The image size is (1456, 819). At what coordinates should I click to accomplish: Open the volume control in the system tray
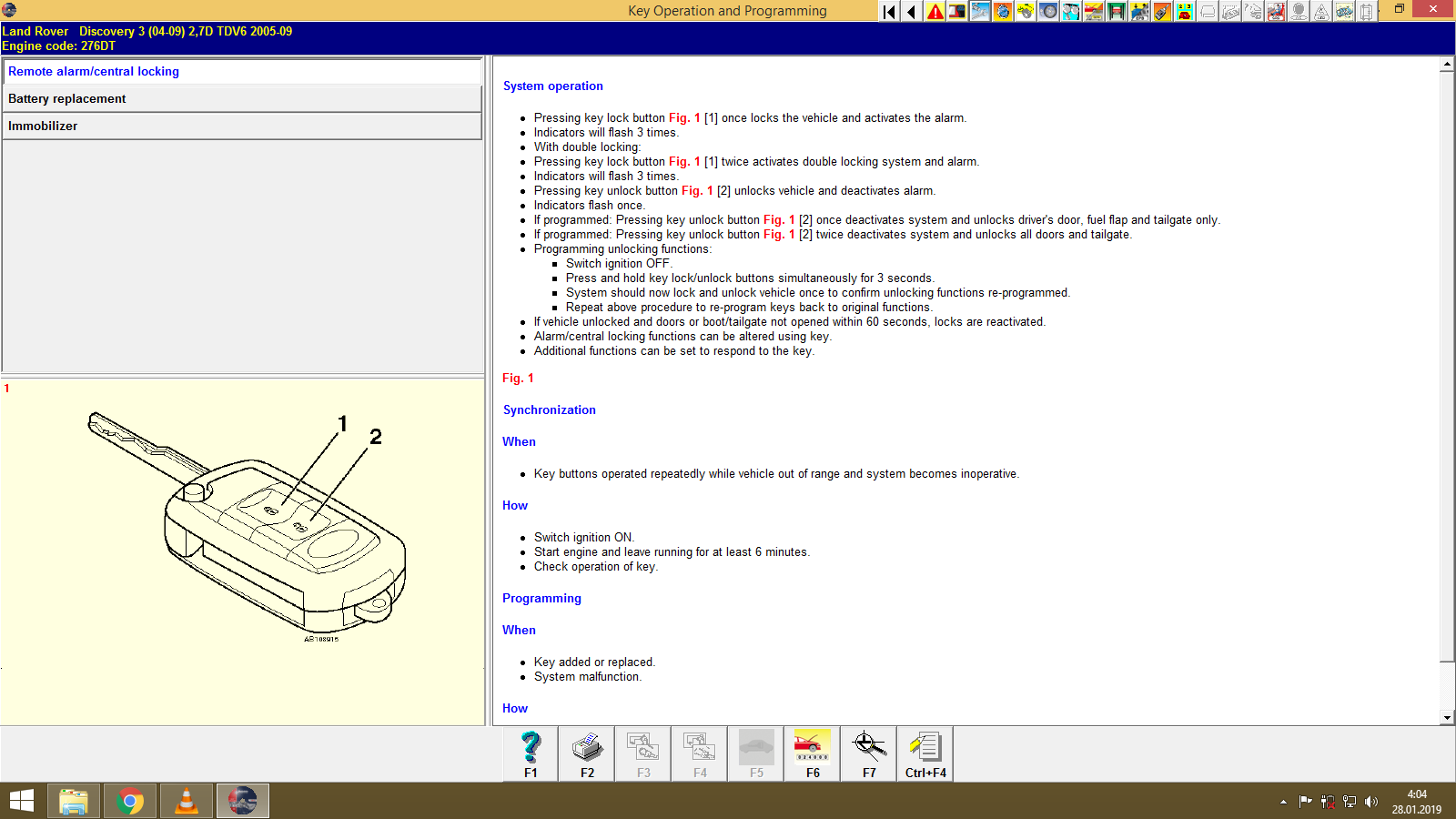(1373, 801)
